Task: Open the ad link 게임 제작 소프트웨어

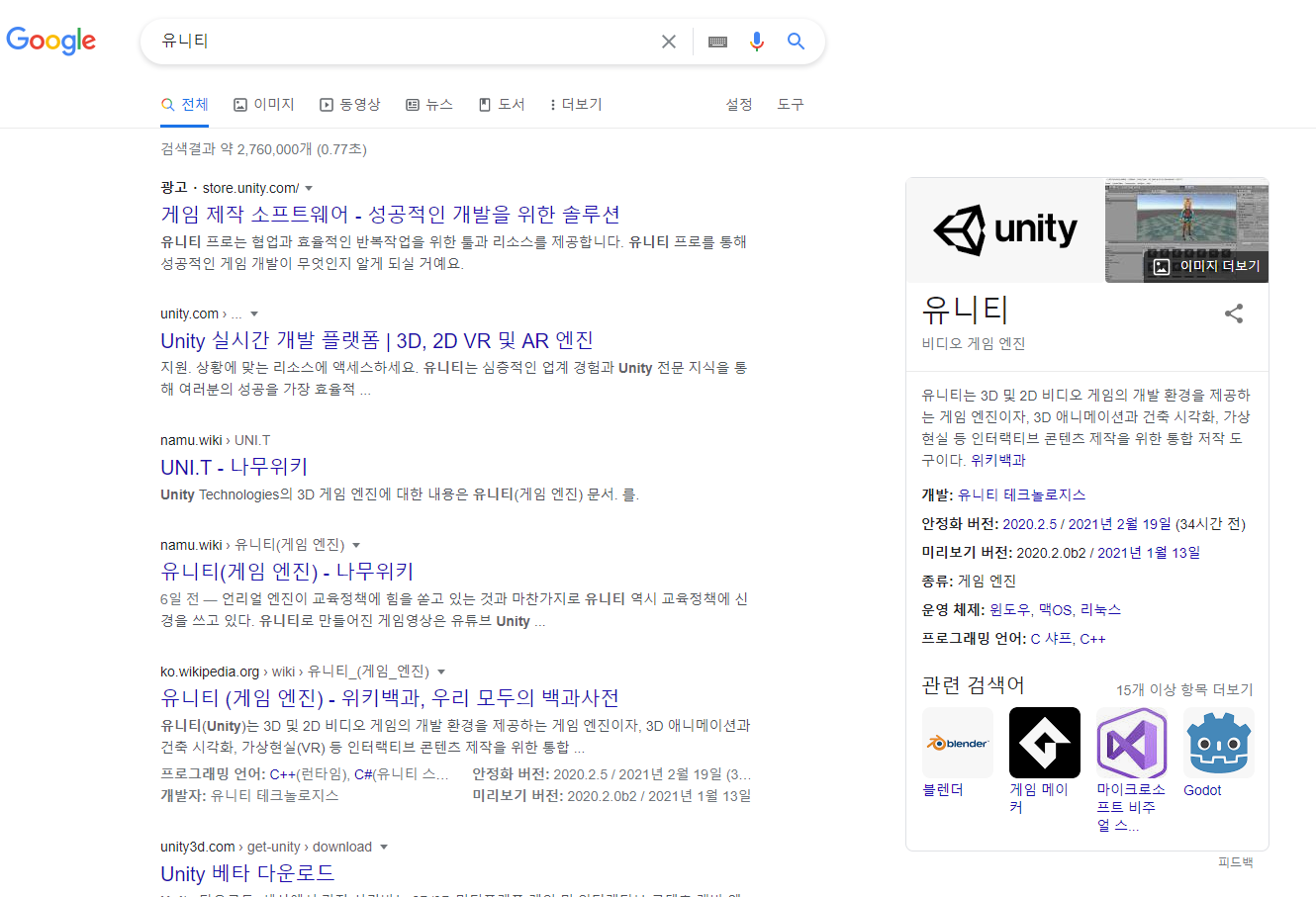Action: point(390,215)
